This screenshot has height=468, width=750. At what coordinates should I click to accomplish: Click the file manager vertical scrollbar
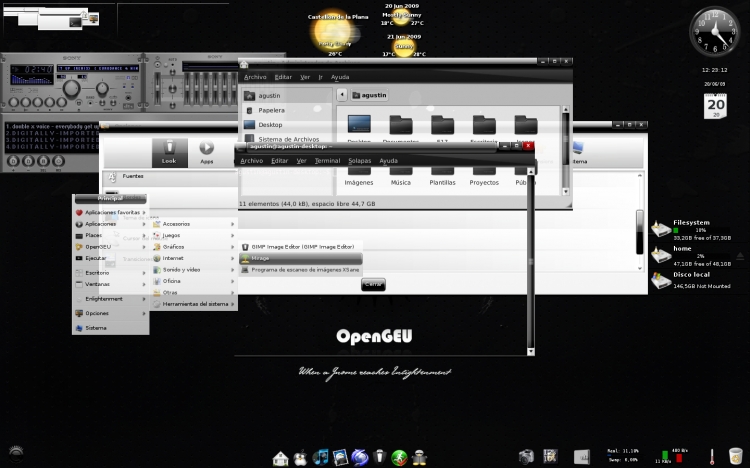565,150
